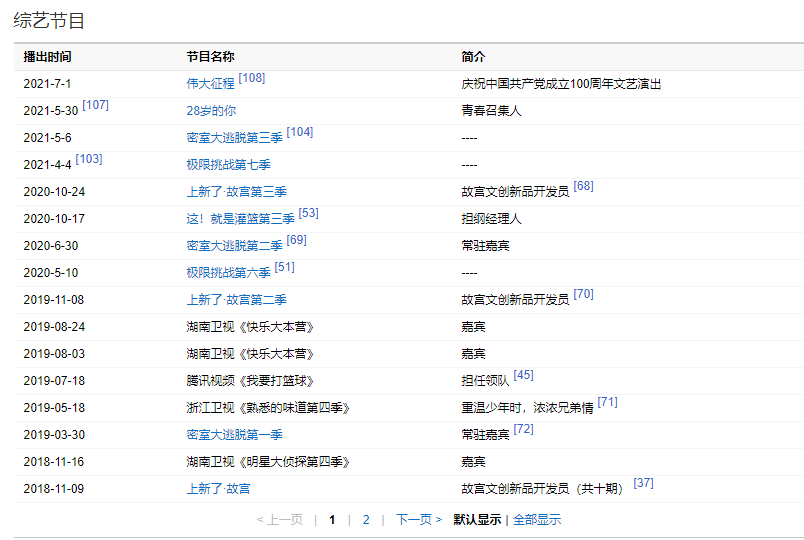Screen dimensions: 804x540
Task: Open reference [68] citation
Action: pyautogui.click(x=584, y=186)
